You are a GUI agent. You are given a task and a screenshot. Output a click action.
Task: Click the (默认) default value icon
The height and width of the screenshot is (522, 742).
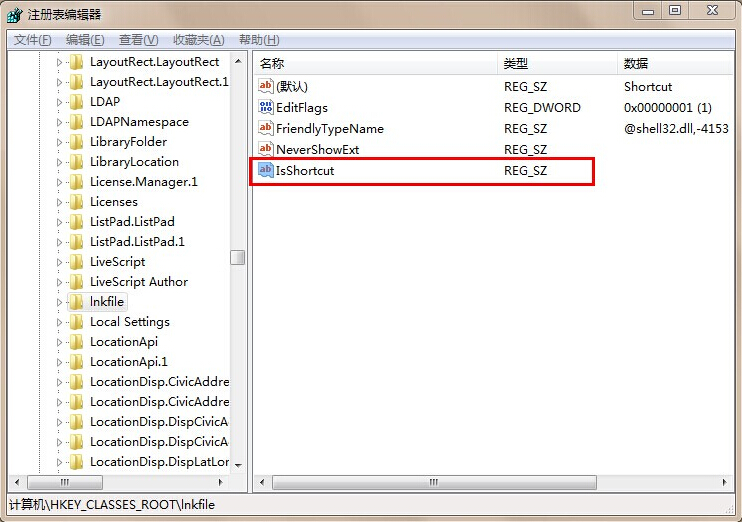266,86
